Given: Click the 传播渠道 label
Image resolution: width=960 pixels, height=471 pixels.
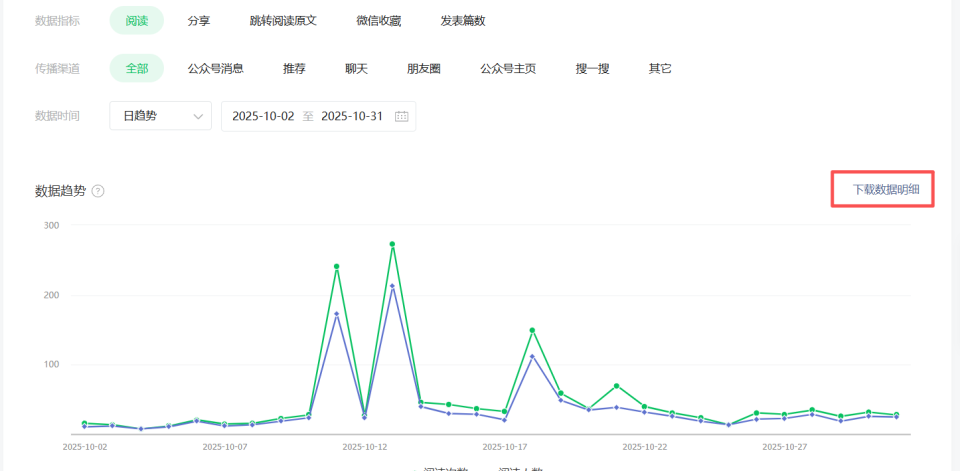Looking at the screenshot, I should click(x=58, y=69).
